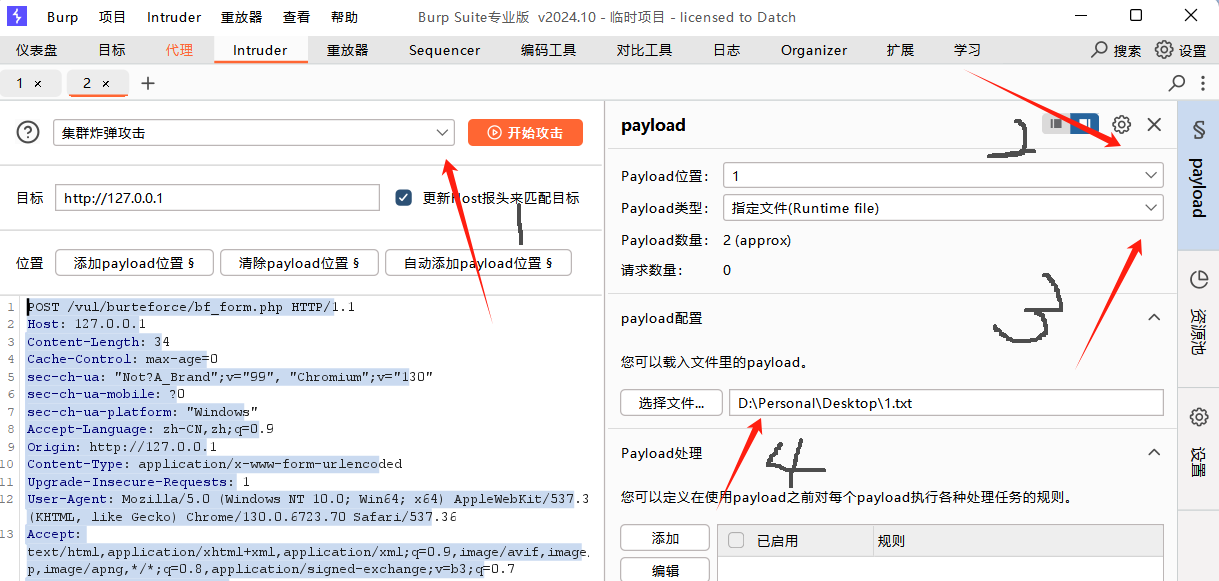Open payload panel settings gear

click(x=1122, y=124)
